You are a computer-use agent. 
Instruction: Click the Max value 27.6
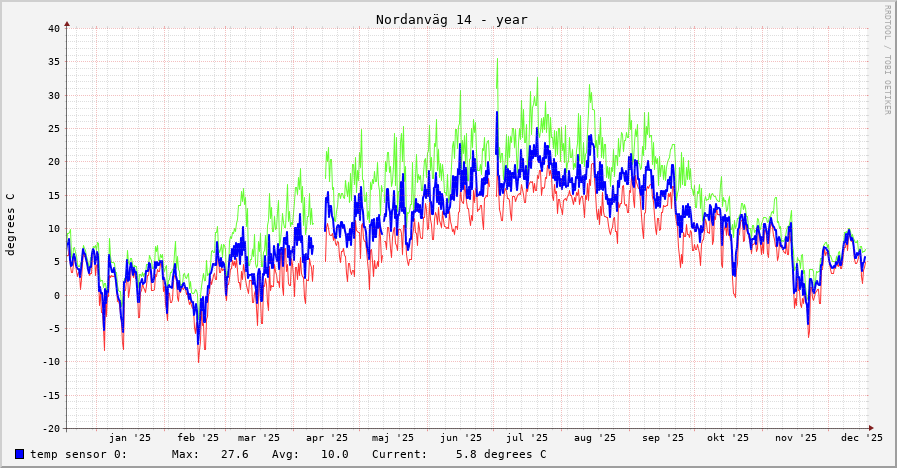(x=234, y=454)
